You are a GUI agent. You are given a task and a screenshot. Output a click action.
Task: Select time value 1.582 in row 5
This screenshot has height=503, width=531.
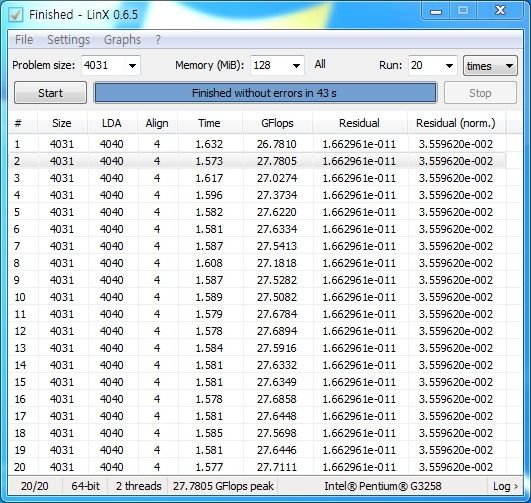tap(209, 212)
